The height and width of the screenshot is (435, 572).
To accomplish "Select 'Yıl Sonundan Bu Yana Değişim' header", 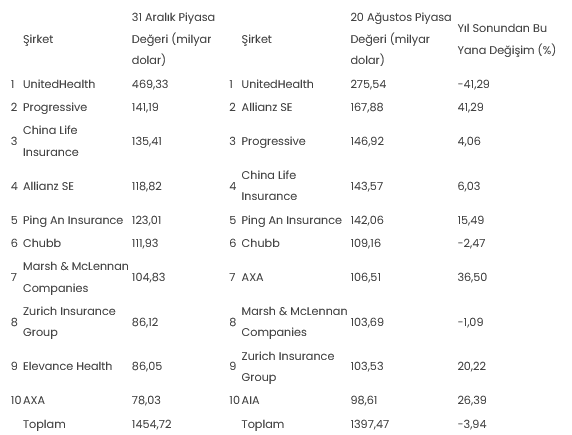I will click(506, 39).
